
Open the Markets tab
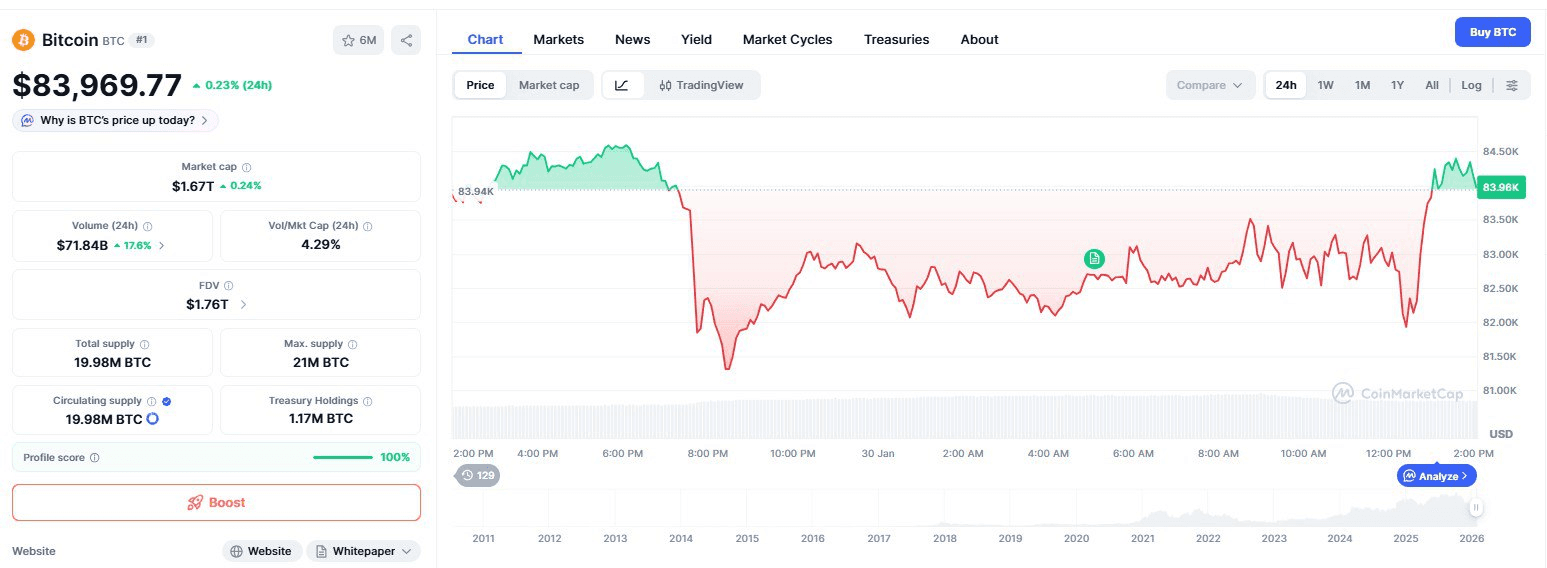click(x=558, y=39)
